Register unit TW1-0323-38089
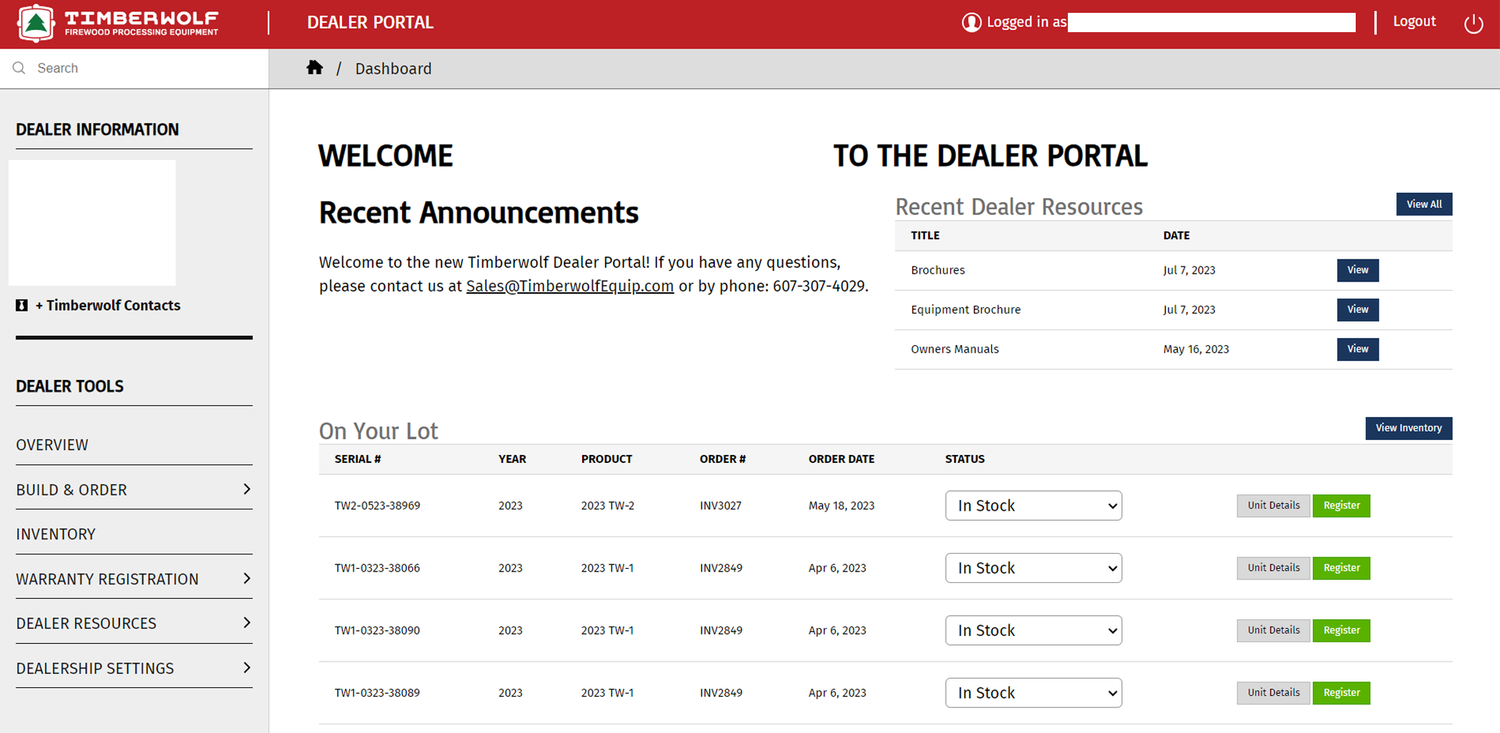 coord(1342,693)
